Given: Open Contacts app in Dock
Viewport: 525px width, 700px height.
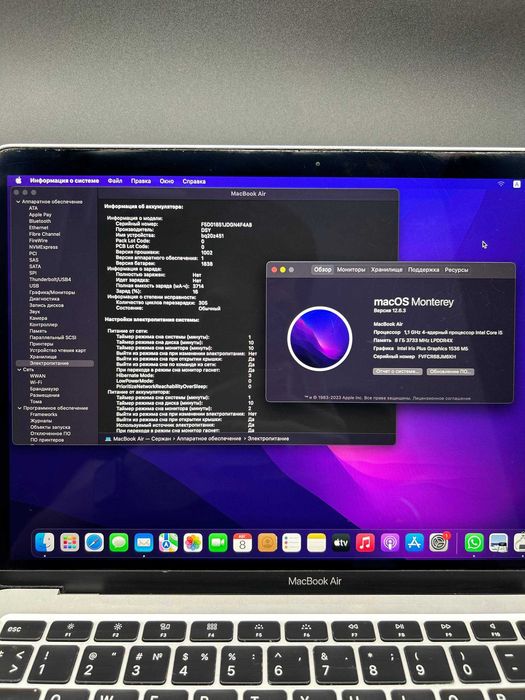Looking at the screenshot, I should pyautogui.click(x=267, y=542).
